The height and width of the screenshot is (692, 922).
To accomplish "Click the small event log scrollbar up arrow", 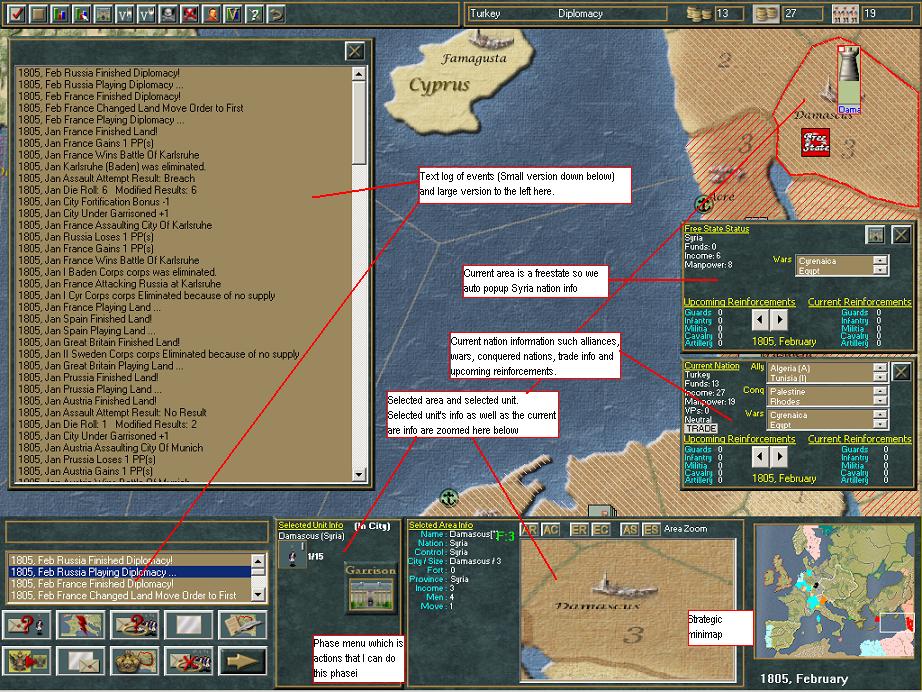I will coord(258,560).
